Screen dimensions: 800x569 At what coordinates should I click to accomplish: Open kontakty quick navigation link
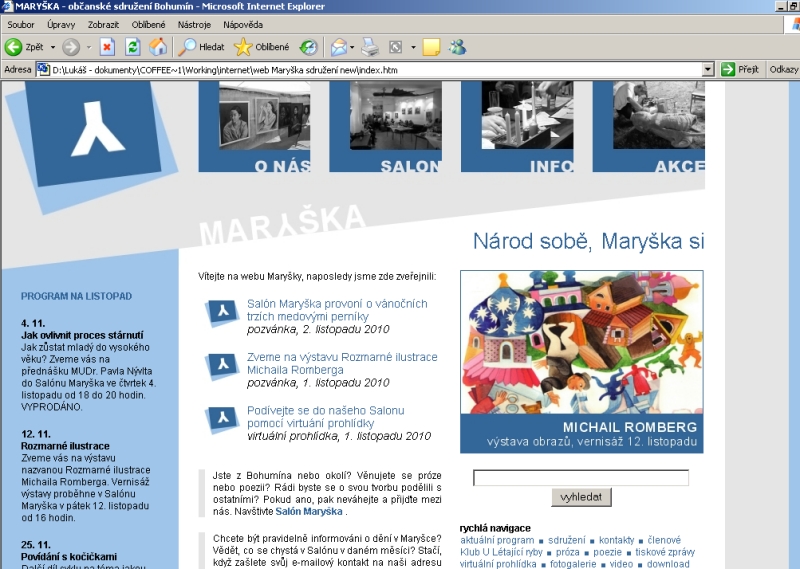click(616, 540)
